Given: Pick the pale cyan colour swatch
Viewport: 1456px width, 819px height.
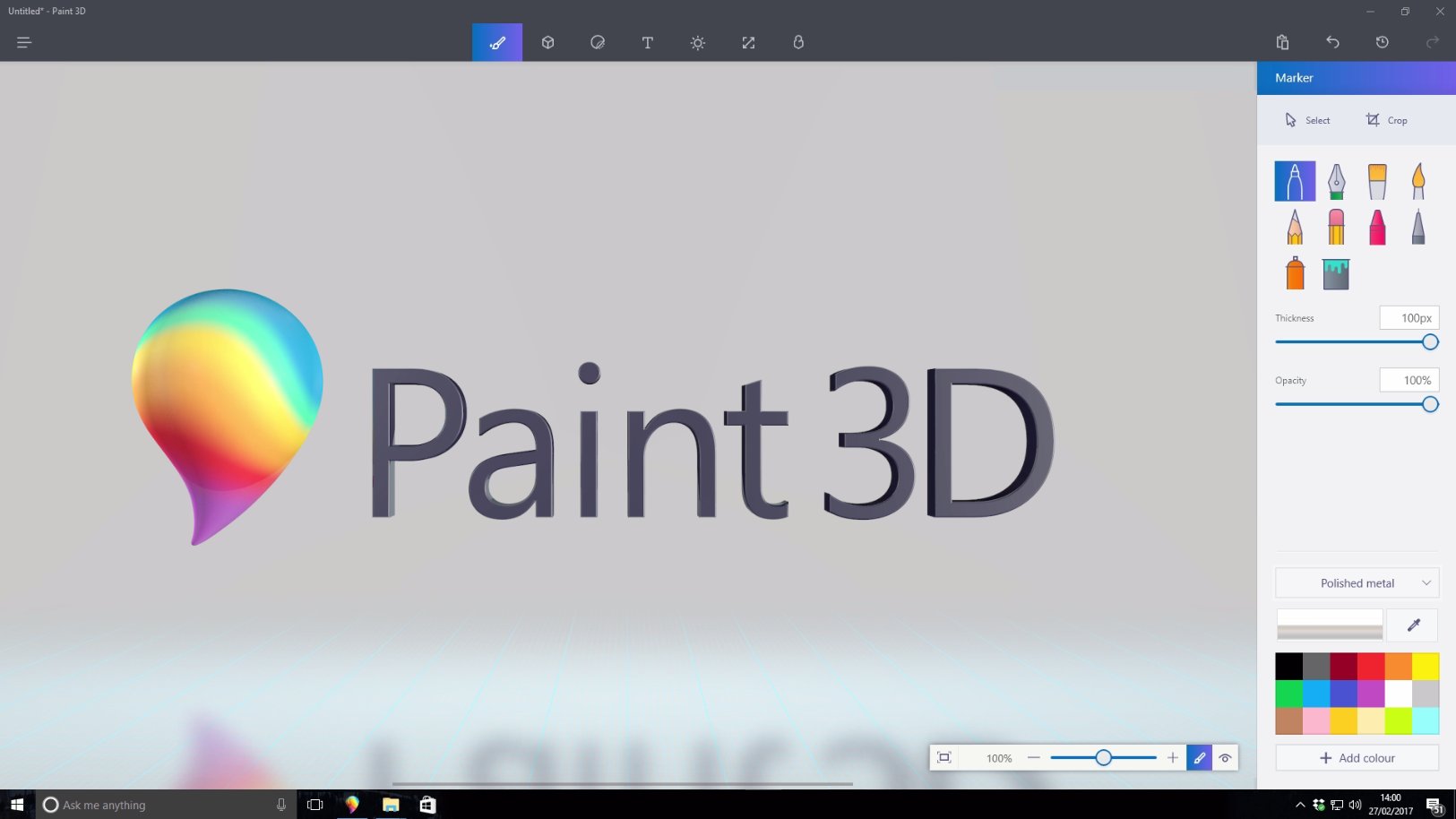Looking at the screenshot, I should coord(1426,720).
